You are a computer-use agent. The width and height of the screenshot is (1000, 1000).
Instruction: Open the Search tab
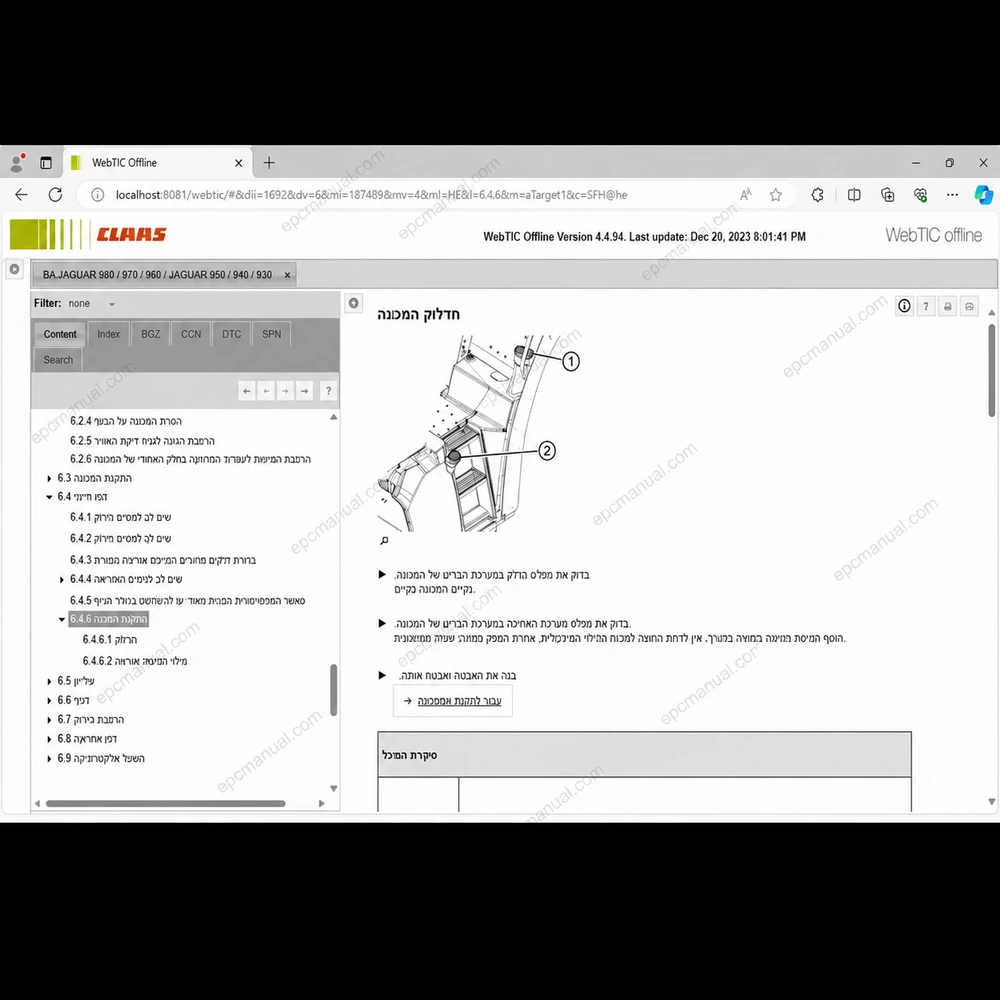coord(58,360)
